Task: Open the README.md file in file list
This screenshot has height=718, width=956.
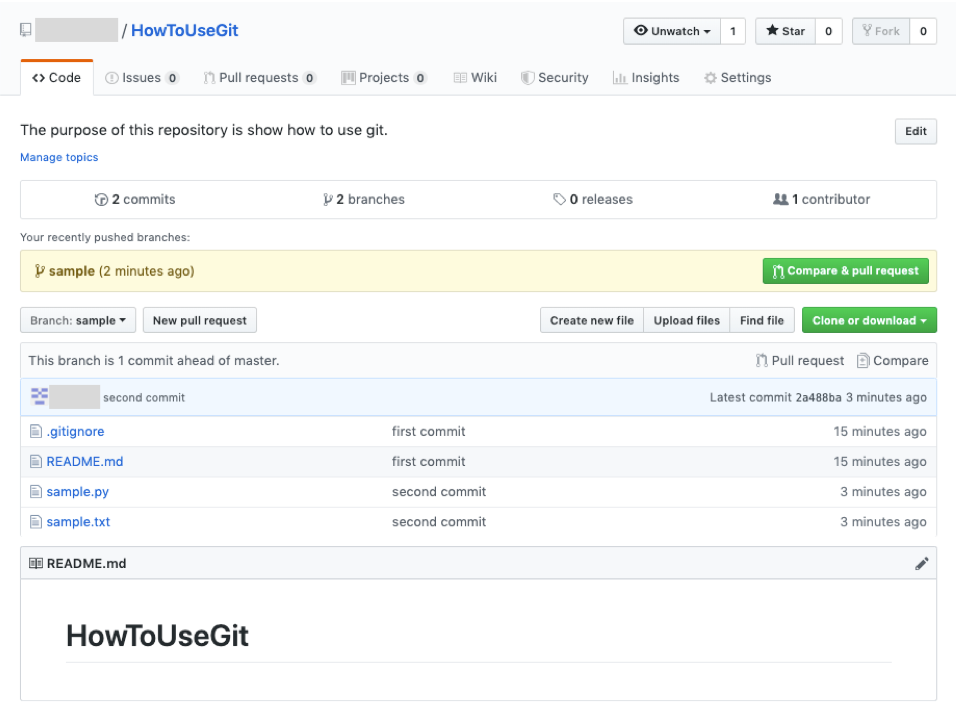Action: (x=85, y=462)
